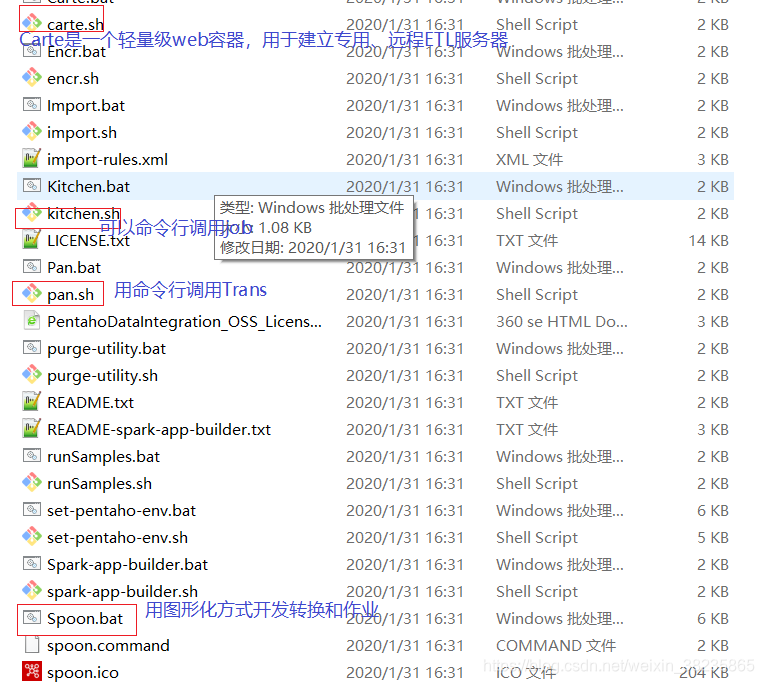Screen dimensions: 764x684
Task: Select the file name runSamples.sh
Action: [x=99, y=484]
